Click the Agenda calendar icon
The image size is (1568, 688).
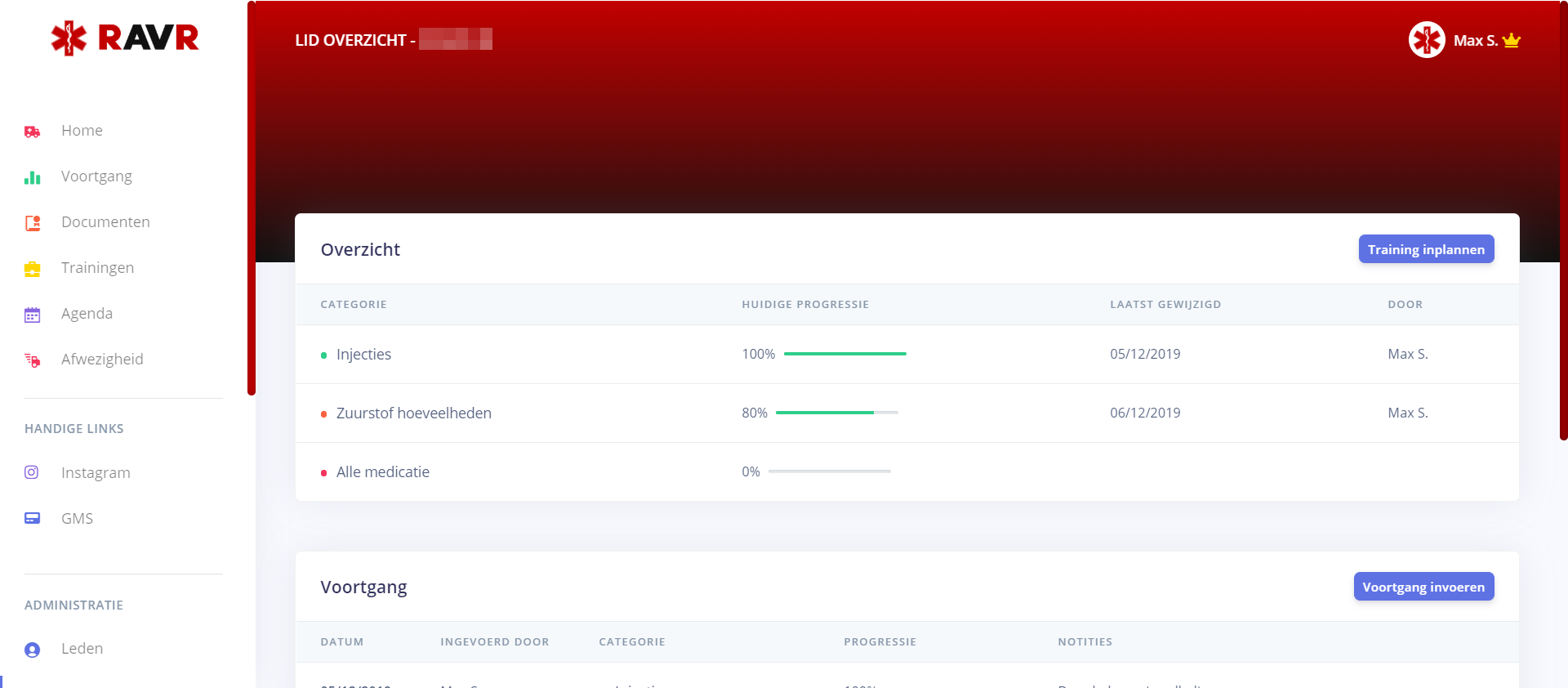tap(32, 315)
